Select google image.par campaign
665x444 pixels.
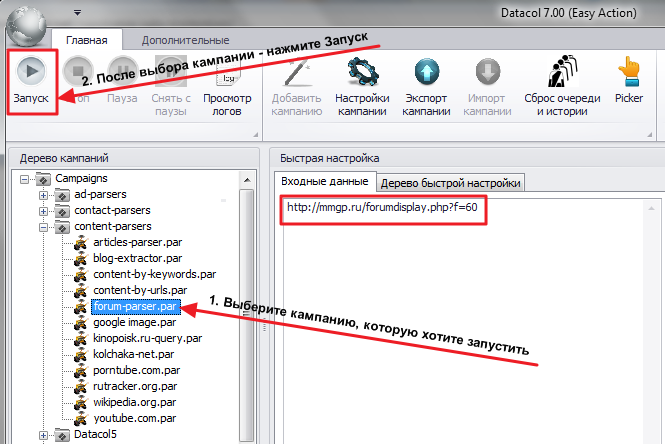click(x=134, y=322)
